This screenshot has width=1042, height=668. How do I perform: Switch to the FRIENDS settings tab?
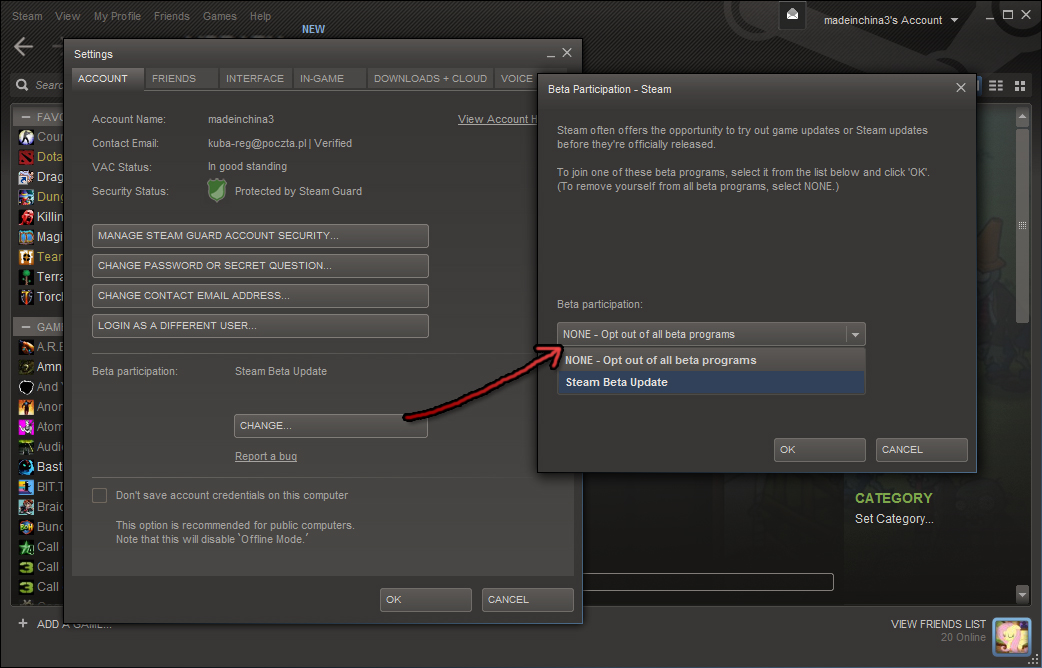click(181, 78)
